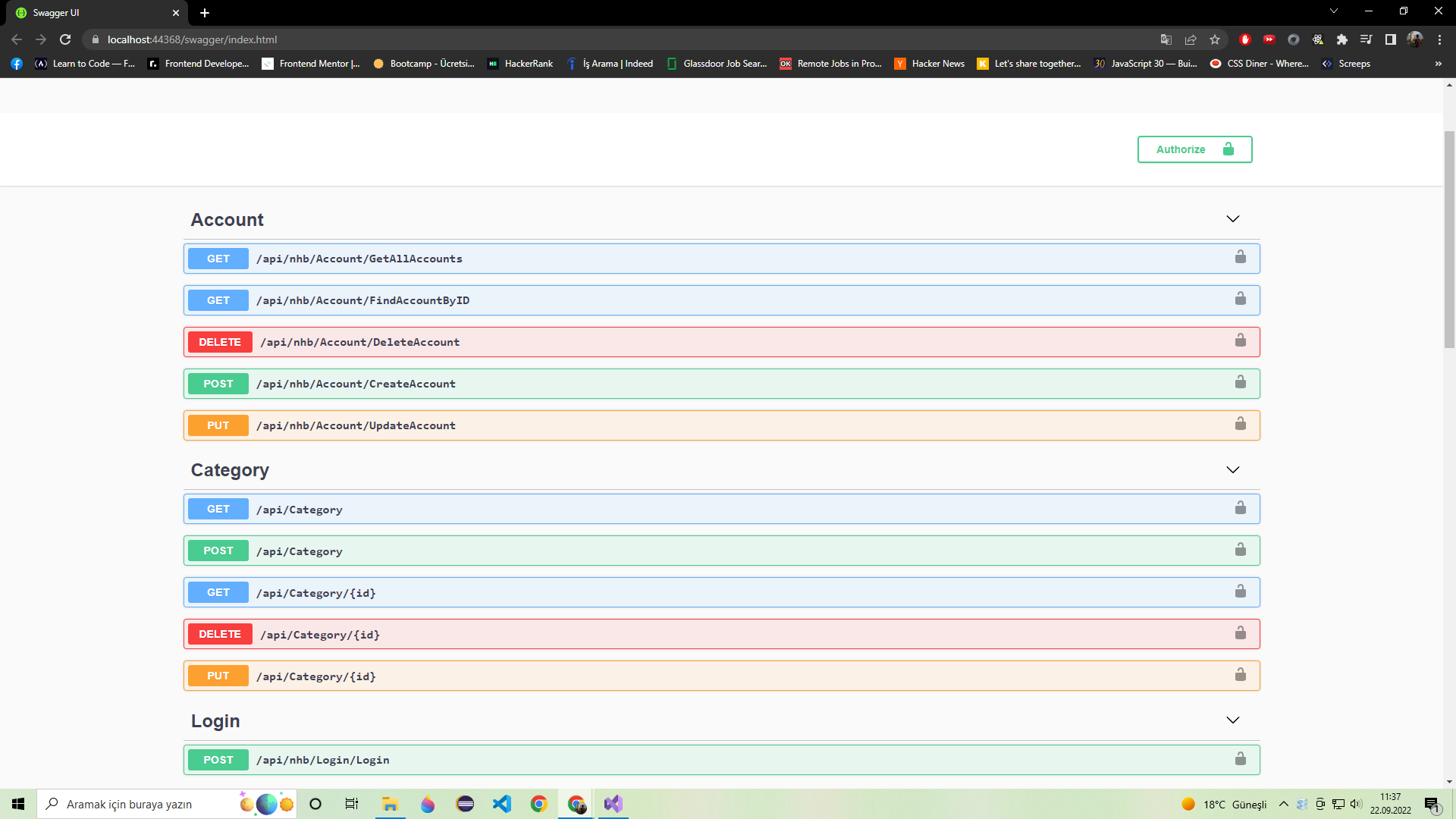Click the bookmark star in the address bar
Viewport: 1456px width, 819px height.
pyautogui.click(x=1214, y=39)
